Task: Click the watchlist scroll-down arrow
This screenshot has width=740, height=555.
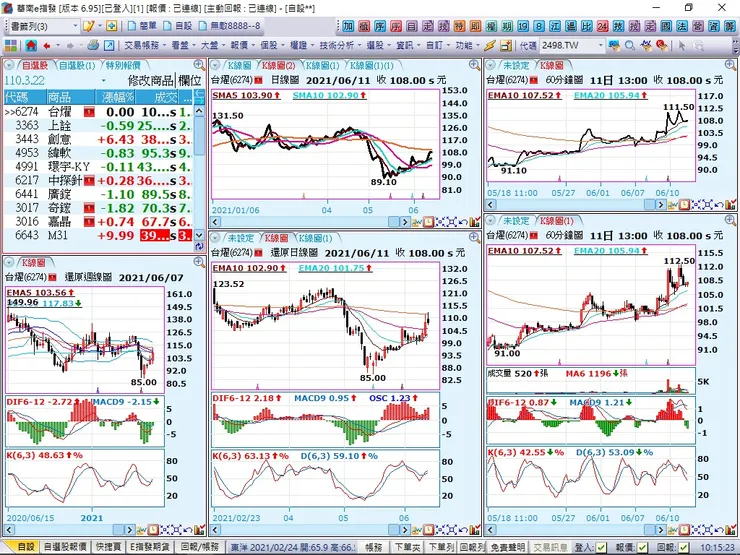Action: point(199,235)
